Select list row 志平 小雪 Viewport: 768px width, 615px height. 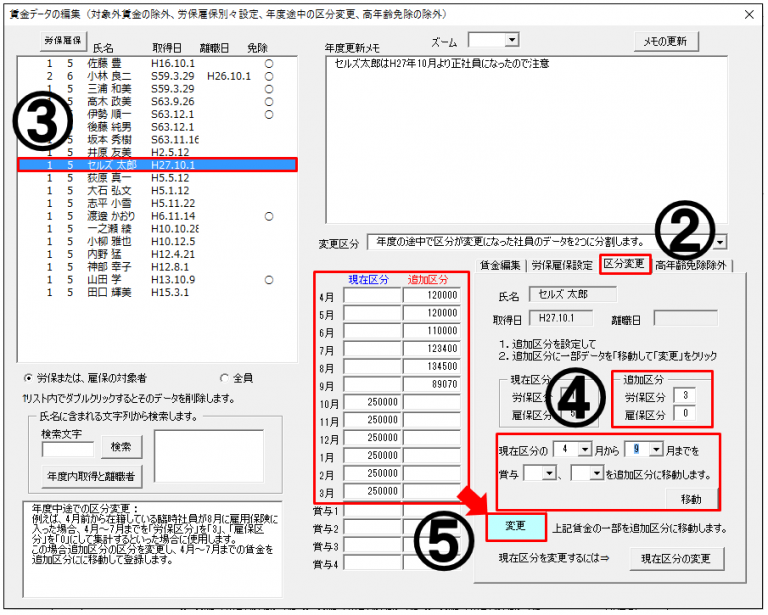(x=157, y=204)
